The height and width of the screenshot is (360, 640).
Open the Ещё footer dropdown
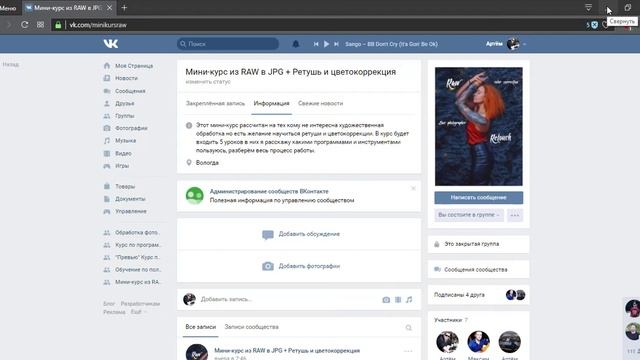pos(138,312)
